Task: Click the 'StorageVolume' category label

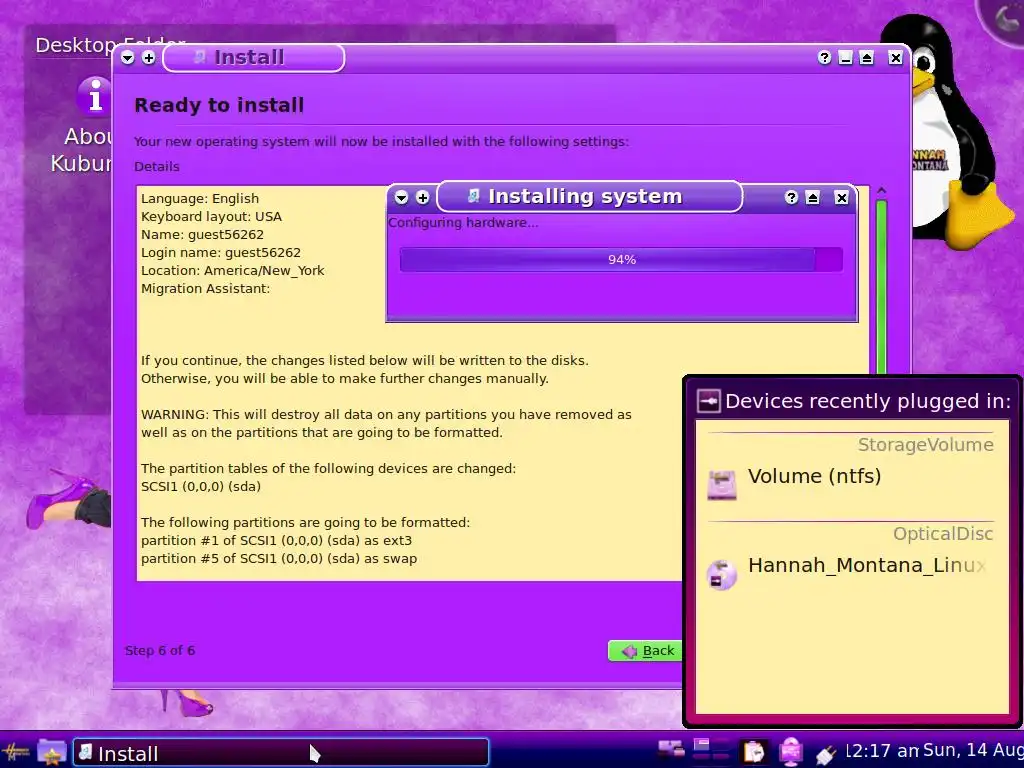Action: click(x=925, y=445)
